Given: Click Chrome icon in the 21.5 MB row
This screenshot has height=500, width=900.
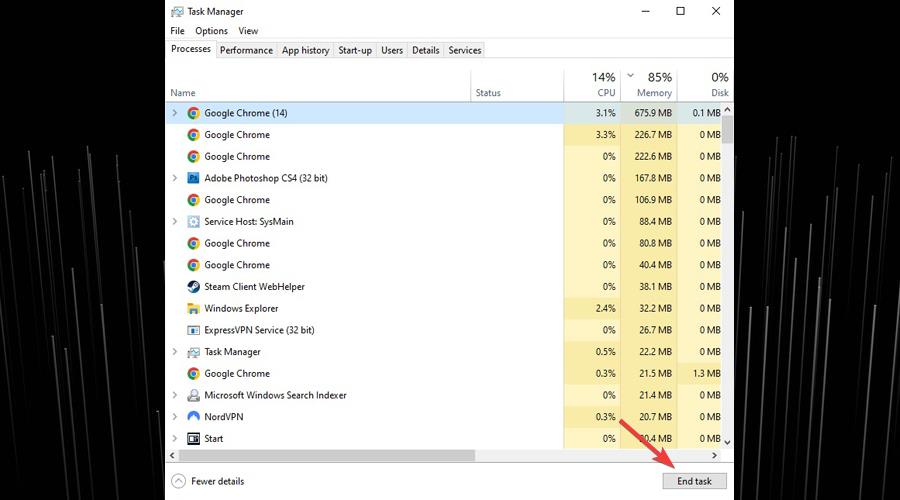Looking at the screenshot, I should tap(193, 373).
